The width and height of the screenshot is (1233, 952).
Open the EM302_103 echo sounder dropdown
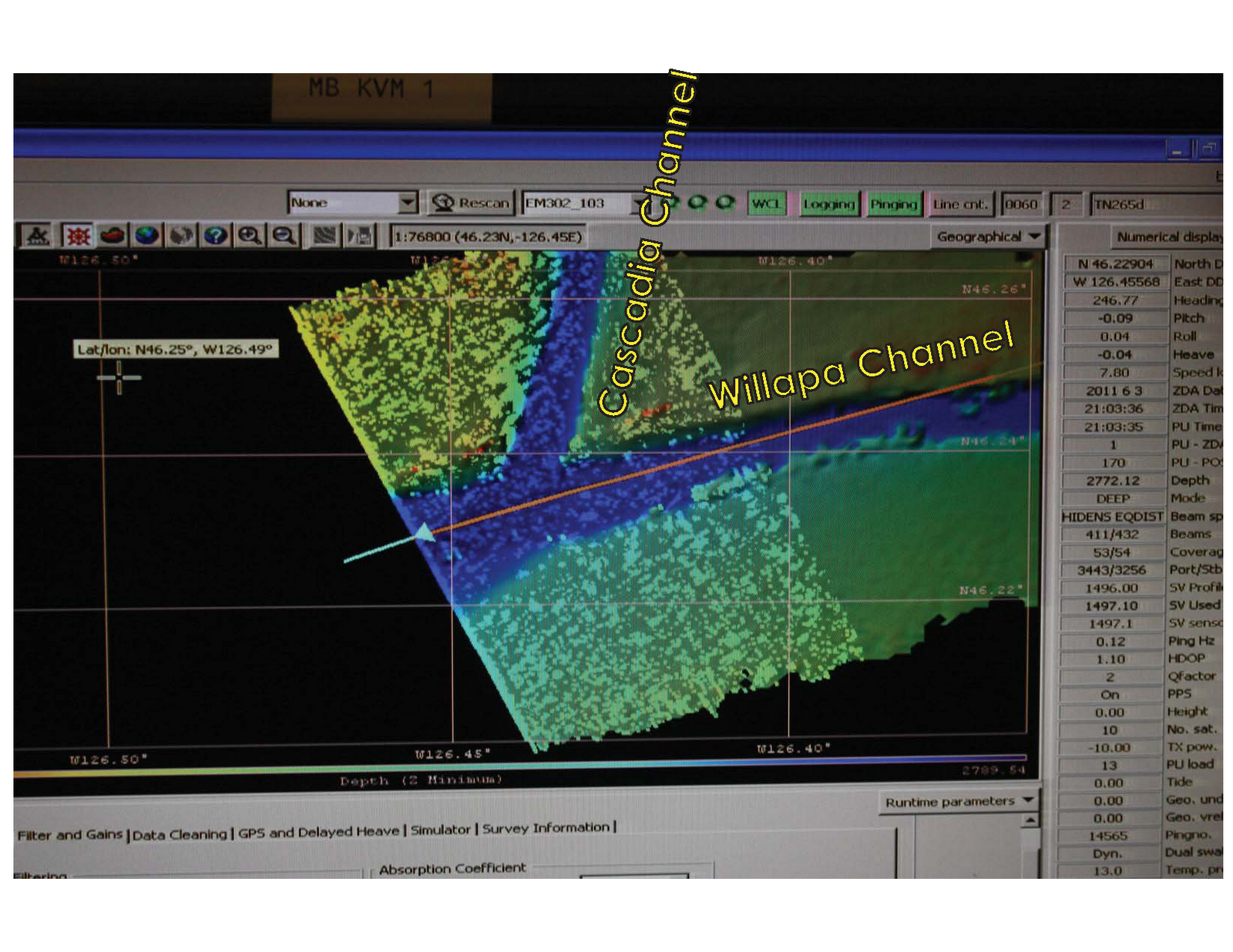(x=639, y=203)
